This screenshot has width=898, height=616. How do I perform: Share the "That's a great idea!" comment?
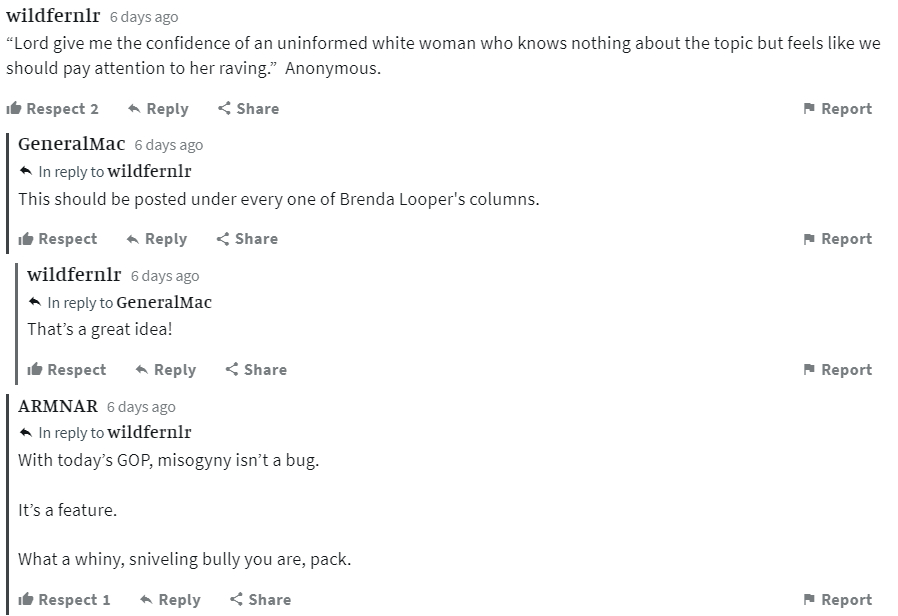tap(255, 369)
